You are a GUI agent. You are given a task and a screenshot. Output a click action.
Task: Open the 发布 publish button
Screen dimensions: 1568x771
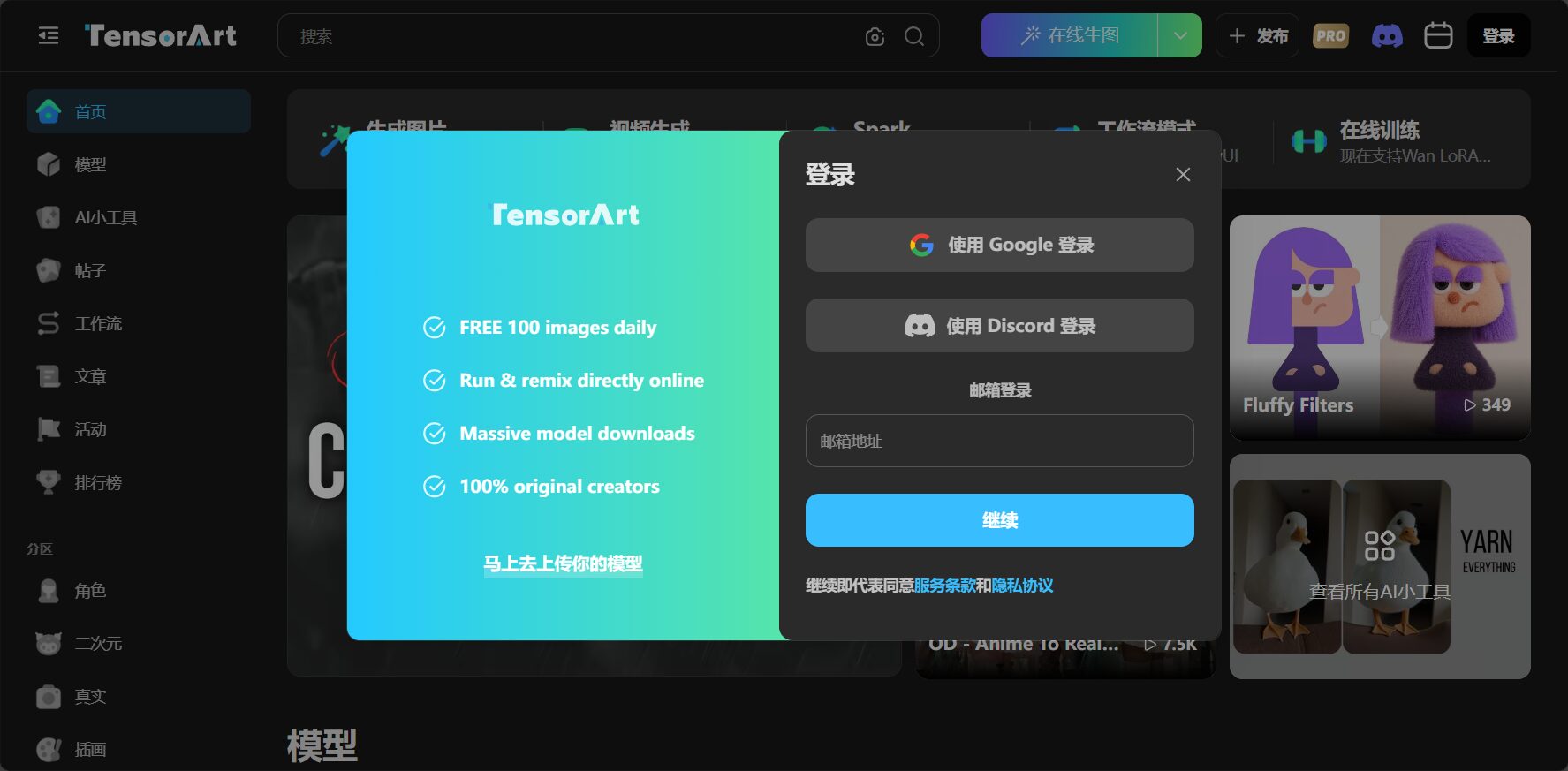[1258, 35]
